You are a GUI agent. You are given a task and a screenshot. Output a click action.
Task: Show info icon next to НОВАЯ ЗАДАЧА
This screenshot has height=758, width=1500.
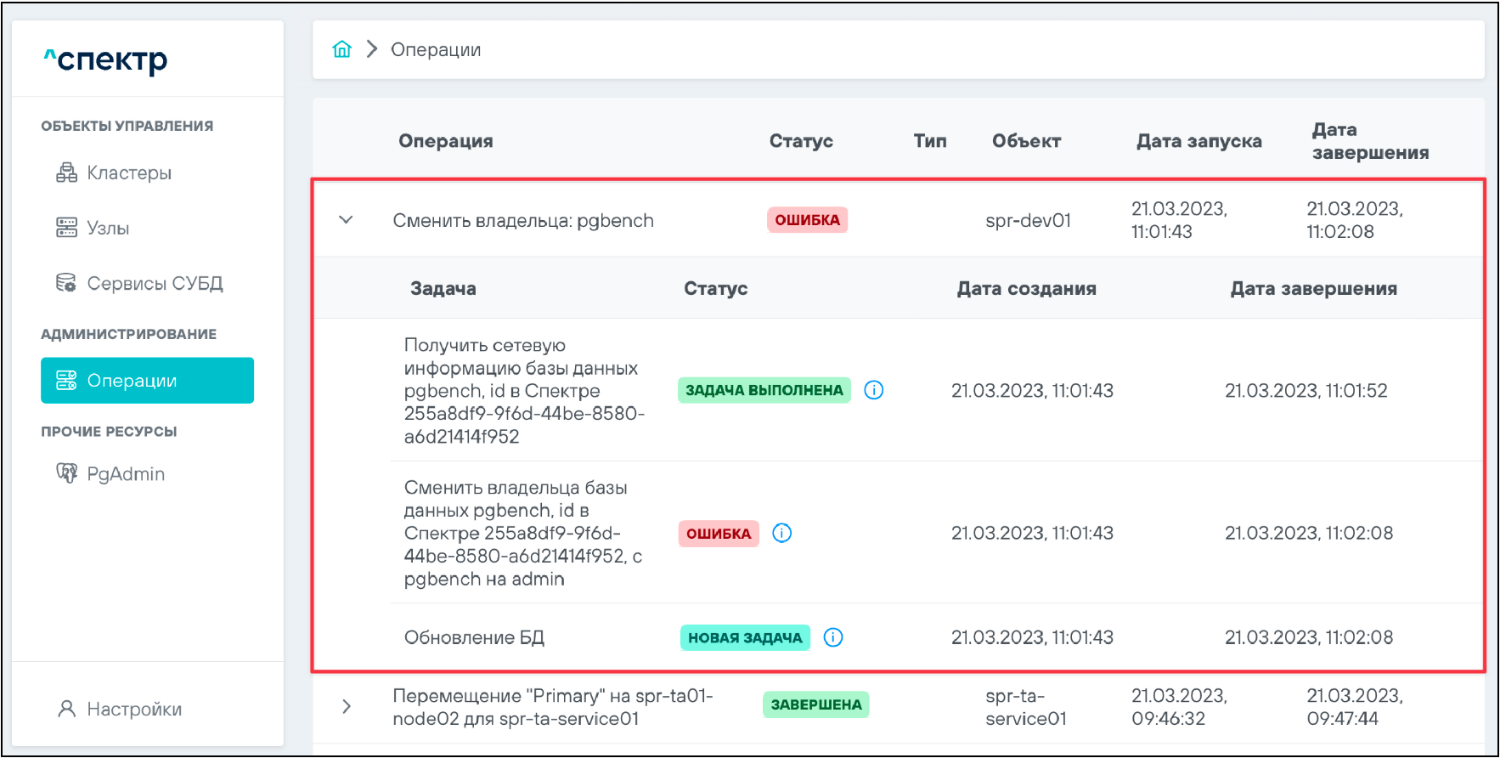[x=833, y=637]
